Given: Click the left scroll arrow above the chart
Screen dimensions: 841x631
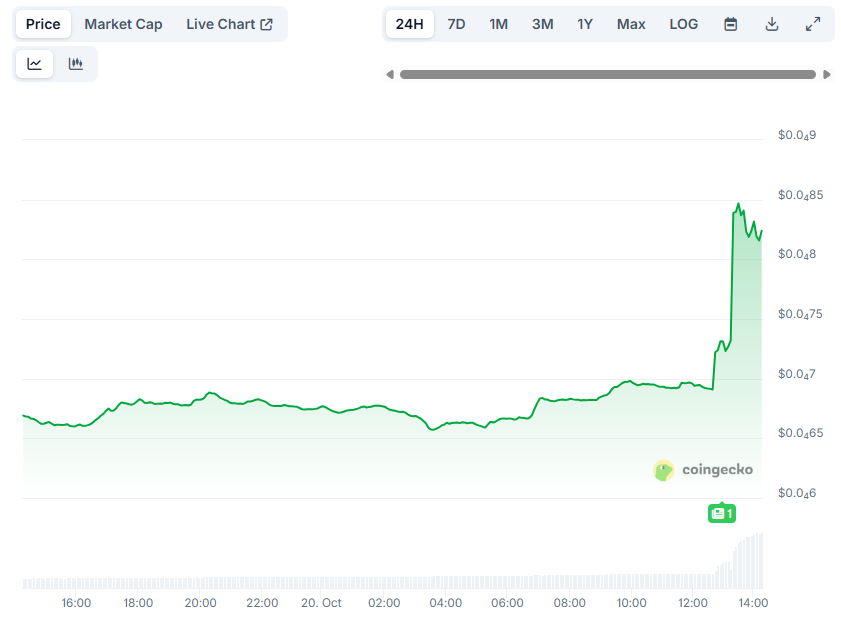Looking at the screenshot, I should coord(390,73).
